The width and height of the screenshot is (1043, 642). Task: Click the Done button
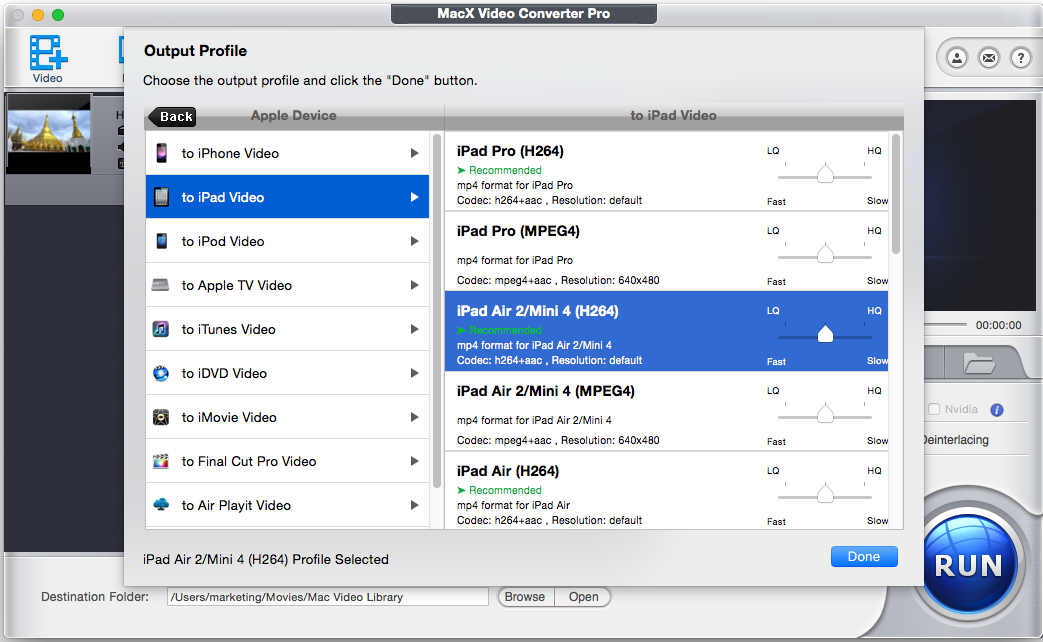click(x=864, y=557)
